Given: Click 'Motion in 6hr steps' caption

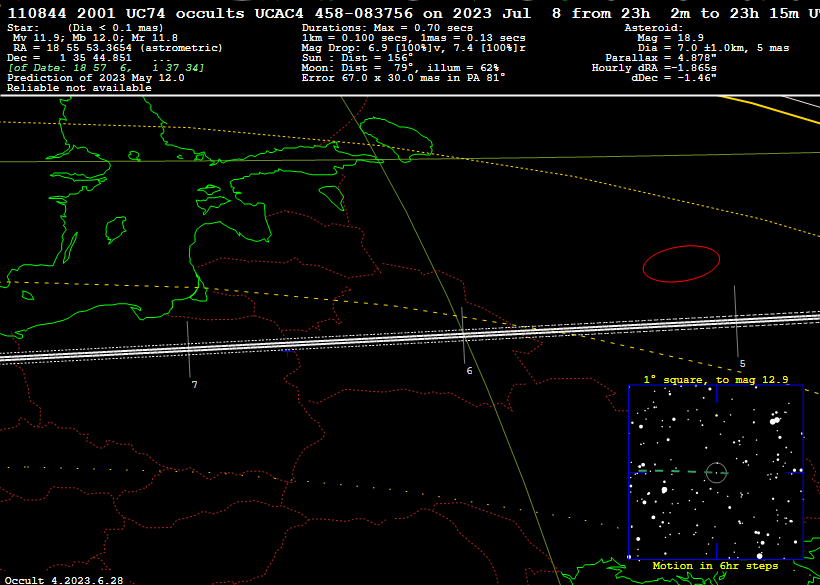Looking at the screenshot, I should pyautogui.click(x=715, y=566).
